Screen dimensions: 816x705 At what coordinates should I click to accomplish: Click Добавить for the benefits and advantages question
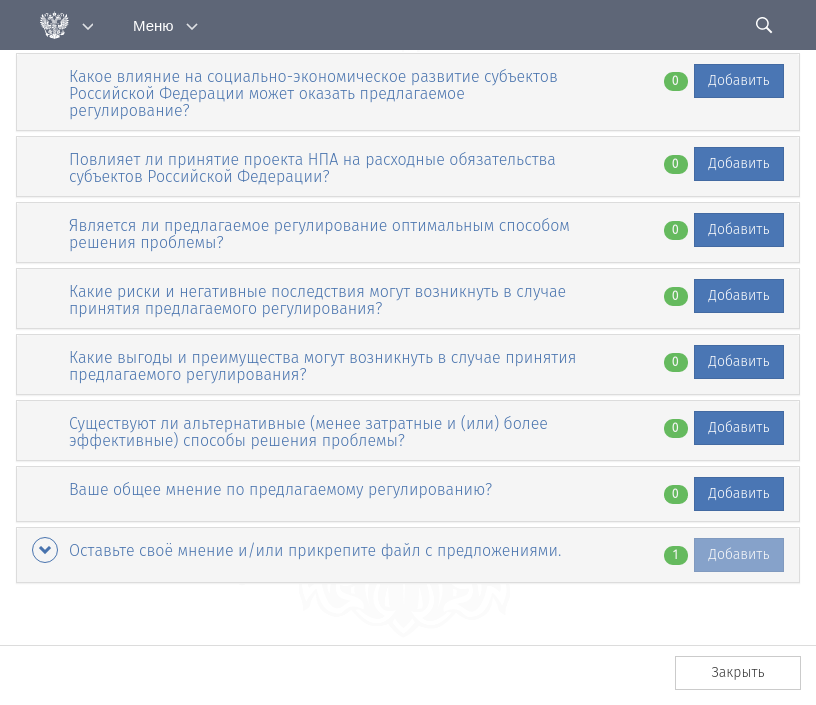(739, 361)
